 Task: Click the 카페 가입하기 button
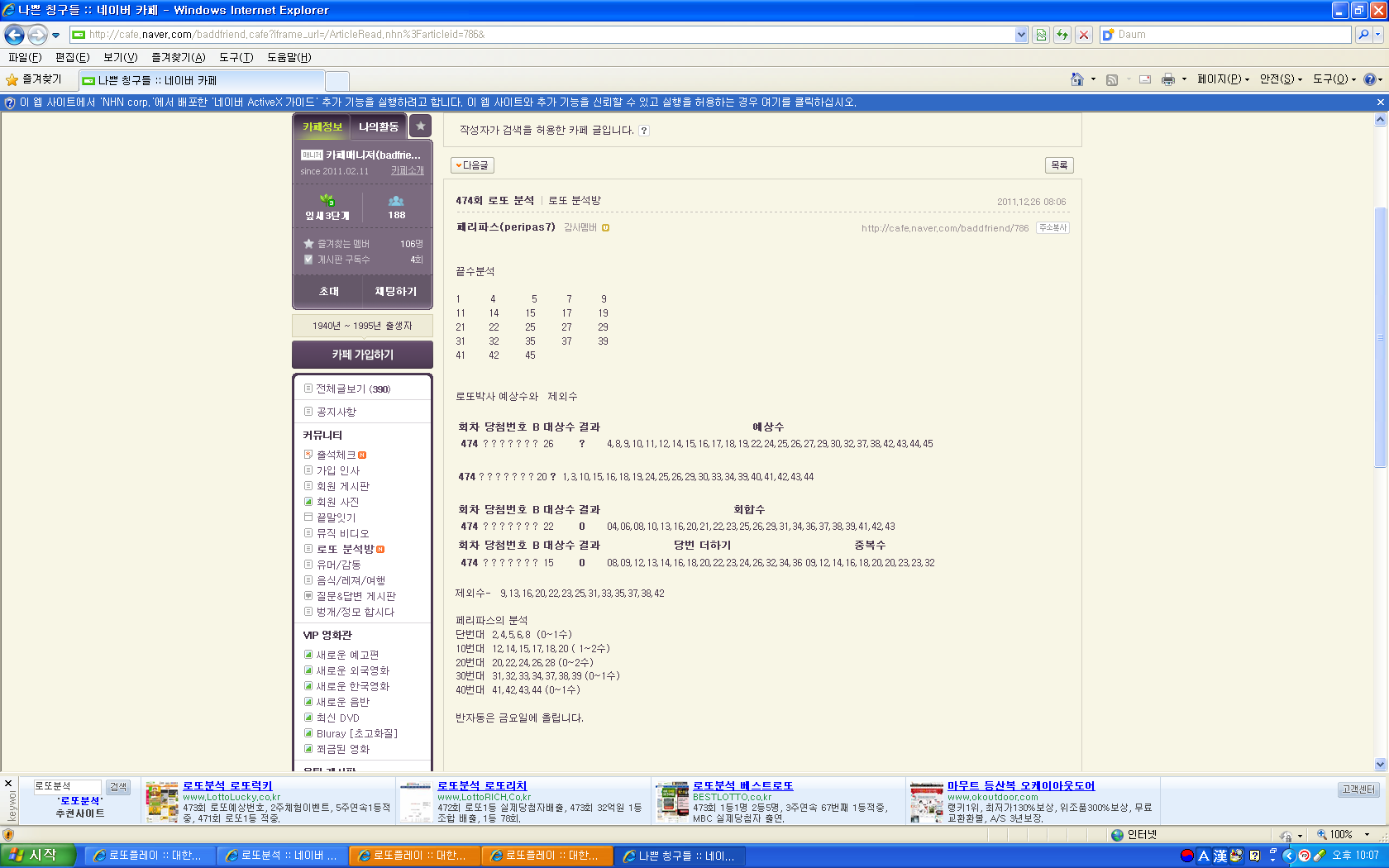coord(362,355)
